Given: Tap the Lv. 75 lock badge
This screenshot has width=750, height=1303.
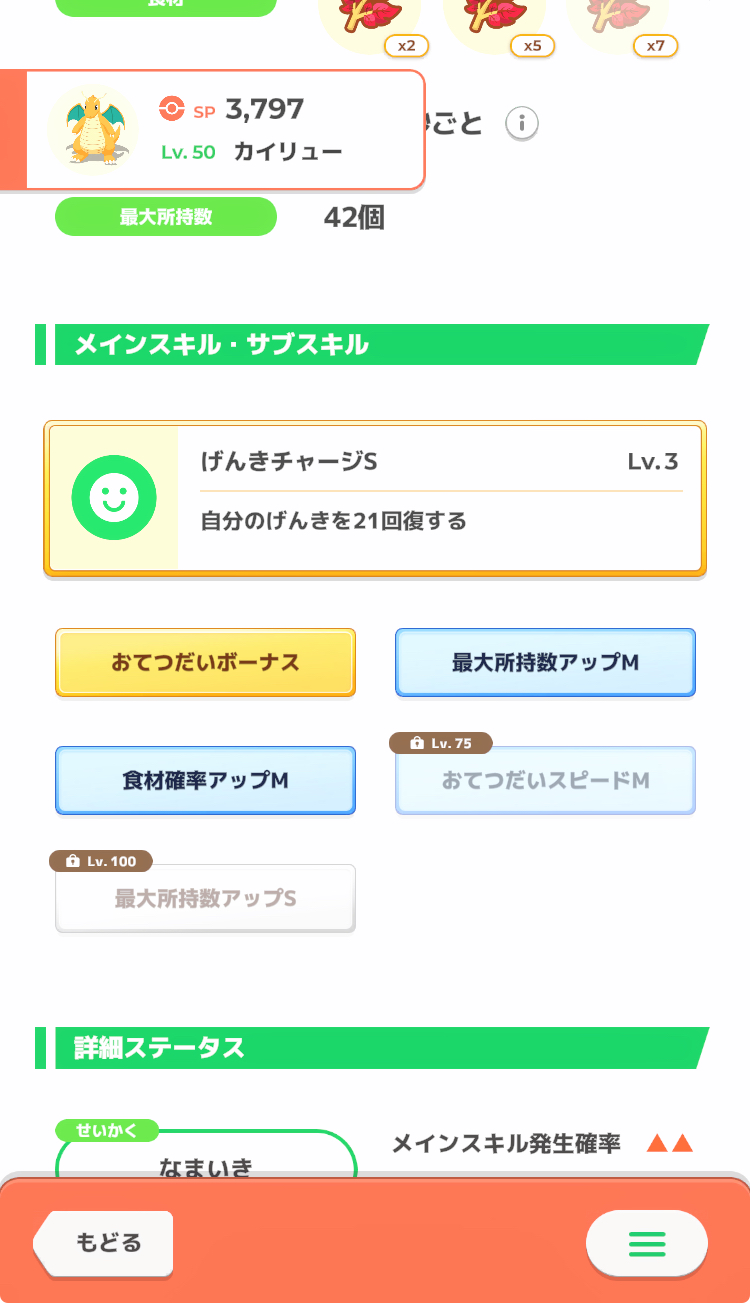Looking at the screenshot, I should click(x=442, y=744).
